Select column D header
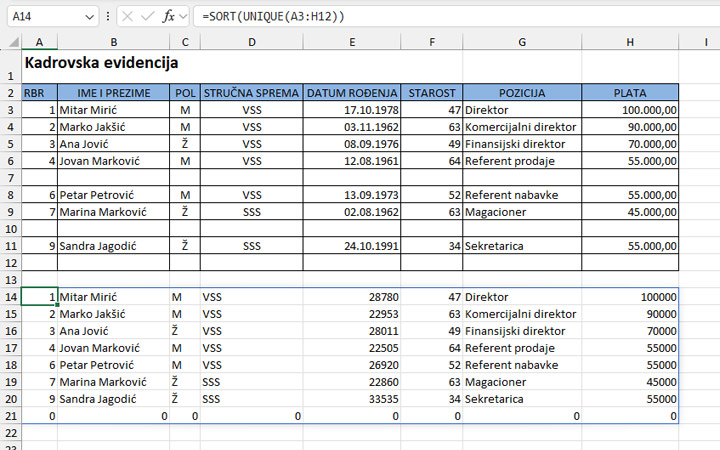Screen dimensions: 720x450 [251, 41]
